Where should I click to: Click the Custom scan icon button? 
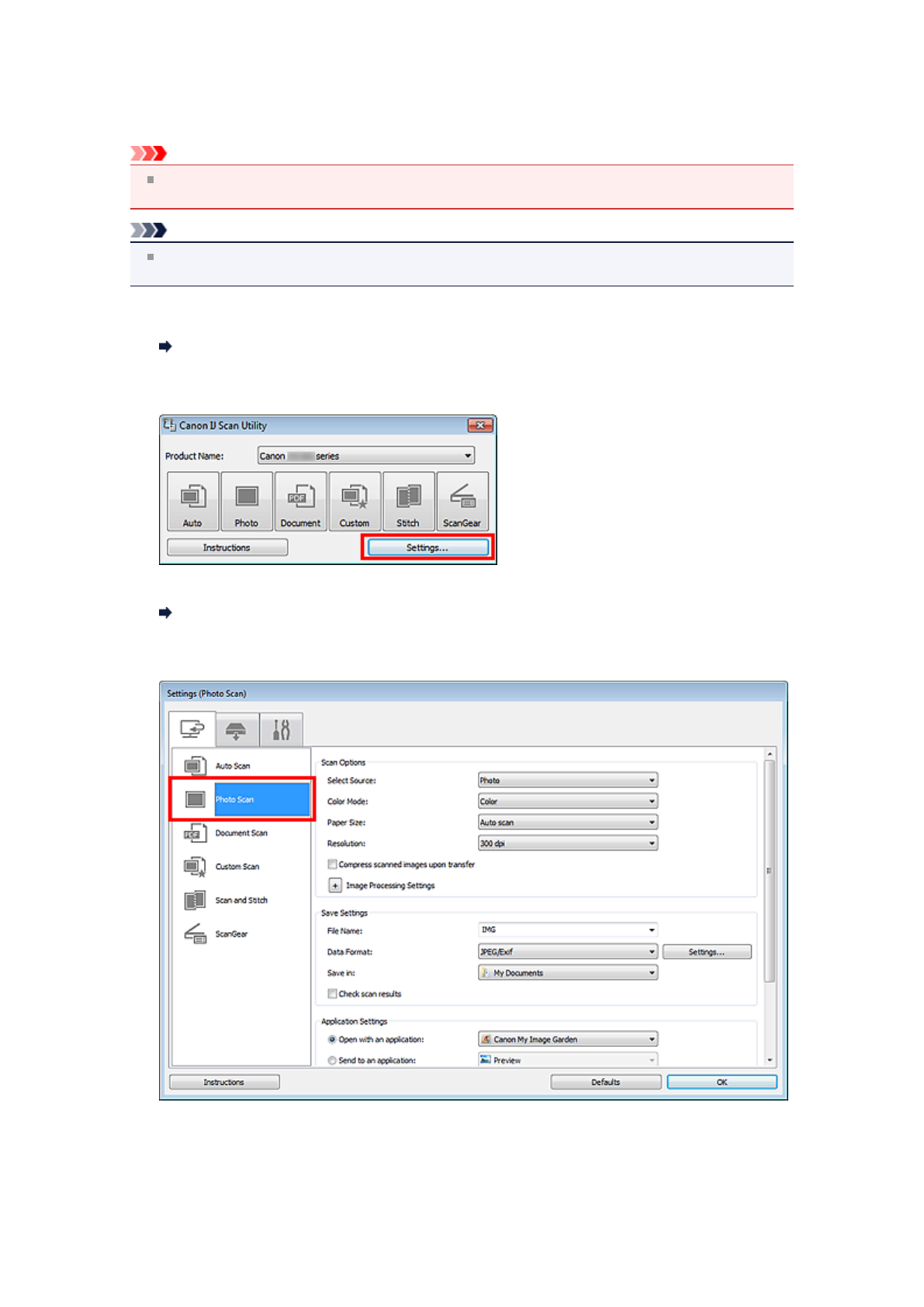tap(355, 501)
